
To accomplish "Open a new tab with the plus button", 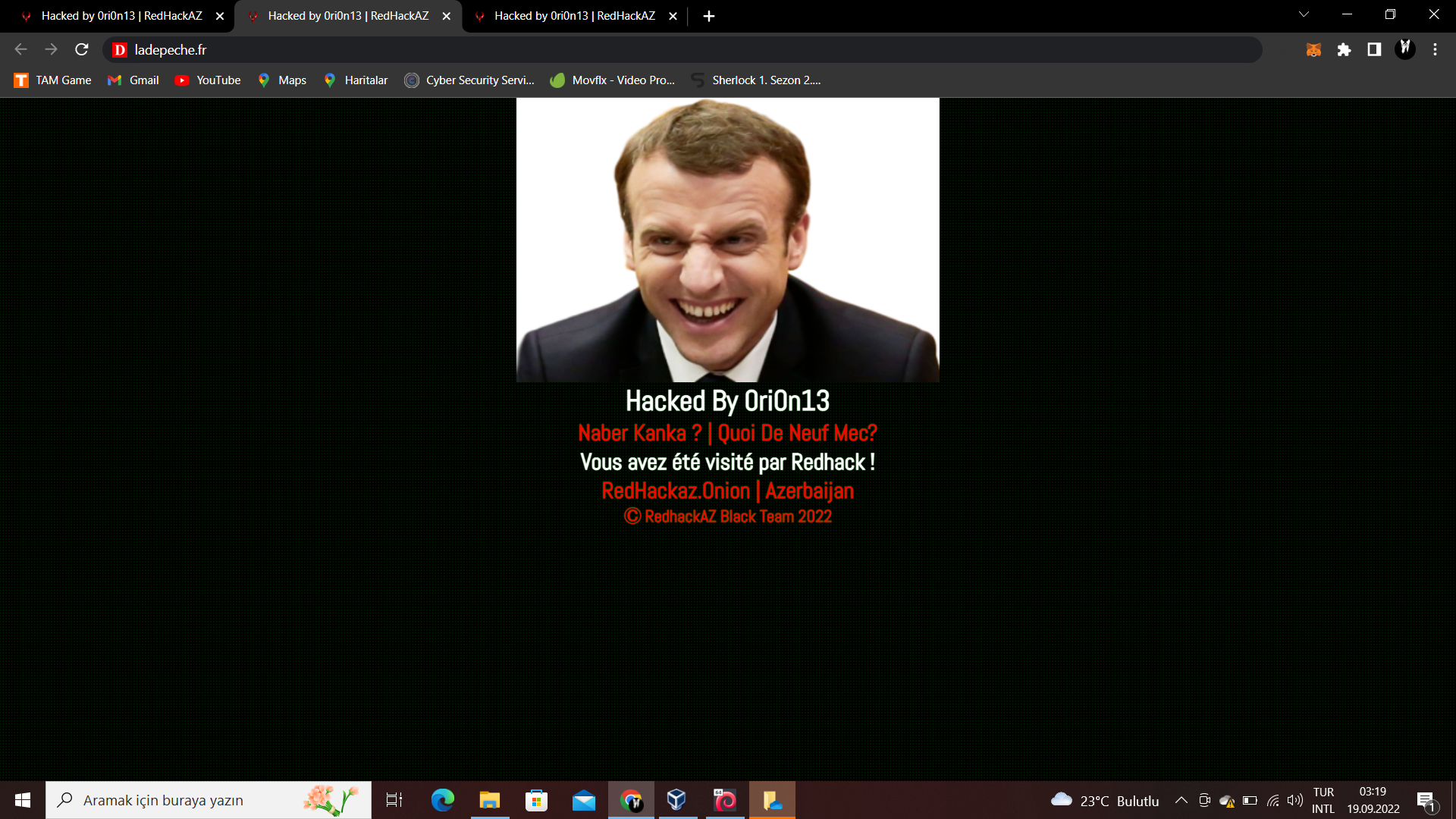I will [709, 16].
